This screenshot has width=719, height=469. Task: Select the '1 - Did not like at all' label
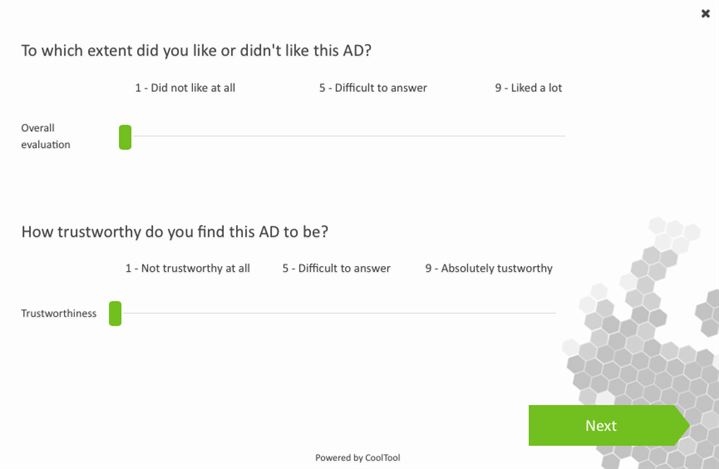[185, 88]
